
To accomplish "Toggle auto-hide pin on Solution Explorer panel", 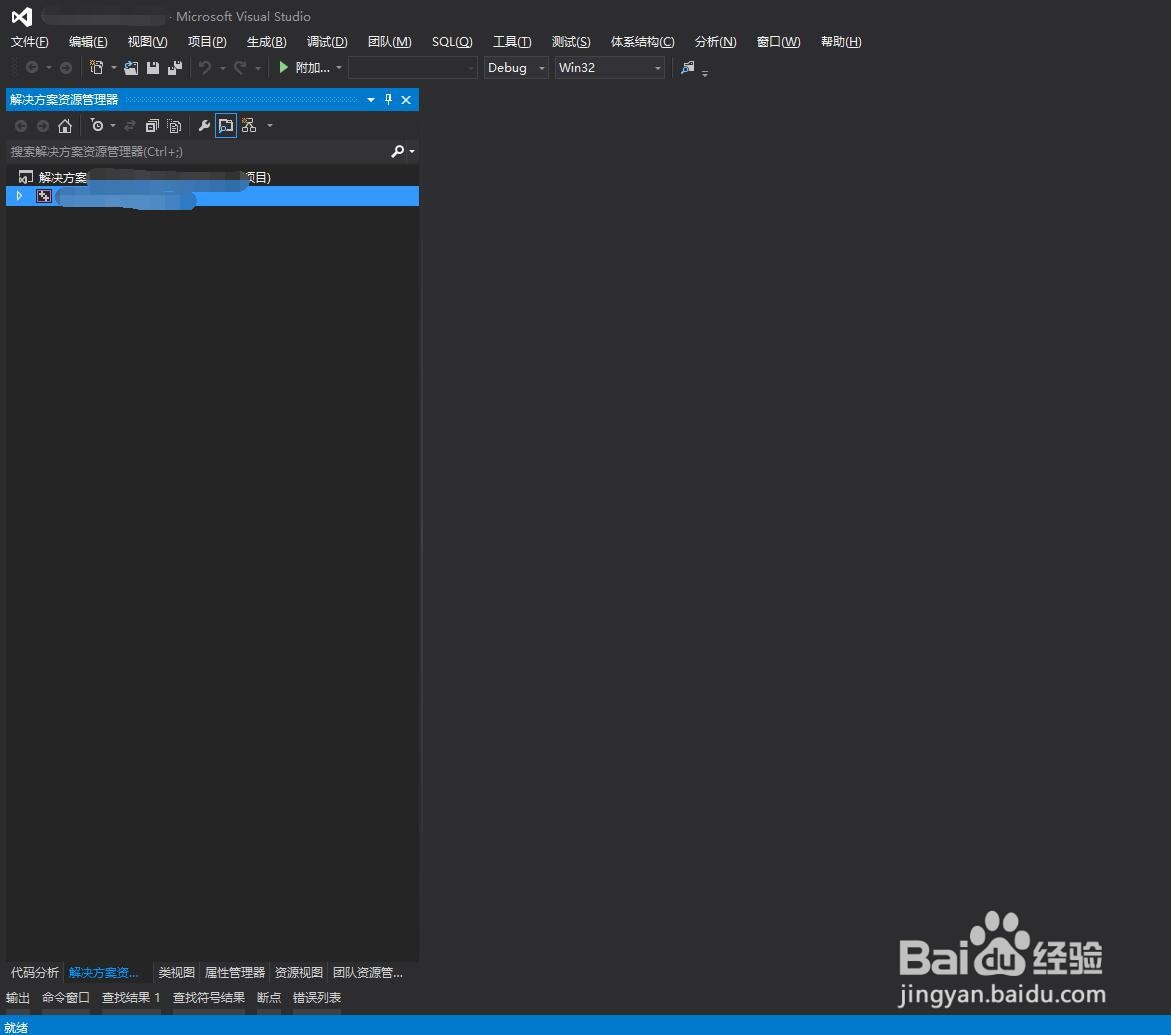I will click(389, 99).
